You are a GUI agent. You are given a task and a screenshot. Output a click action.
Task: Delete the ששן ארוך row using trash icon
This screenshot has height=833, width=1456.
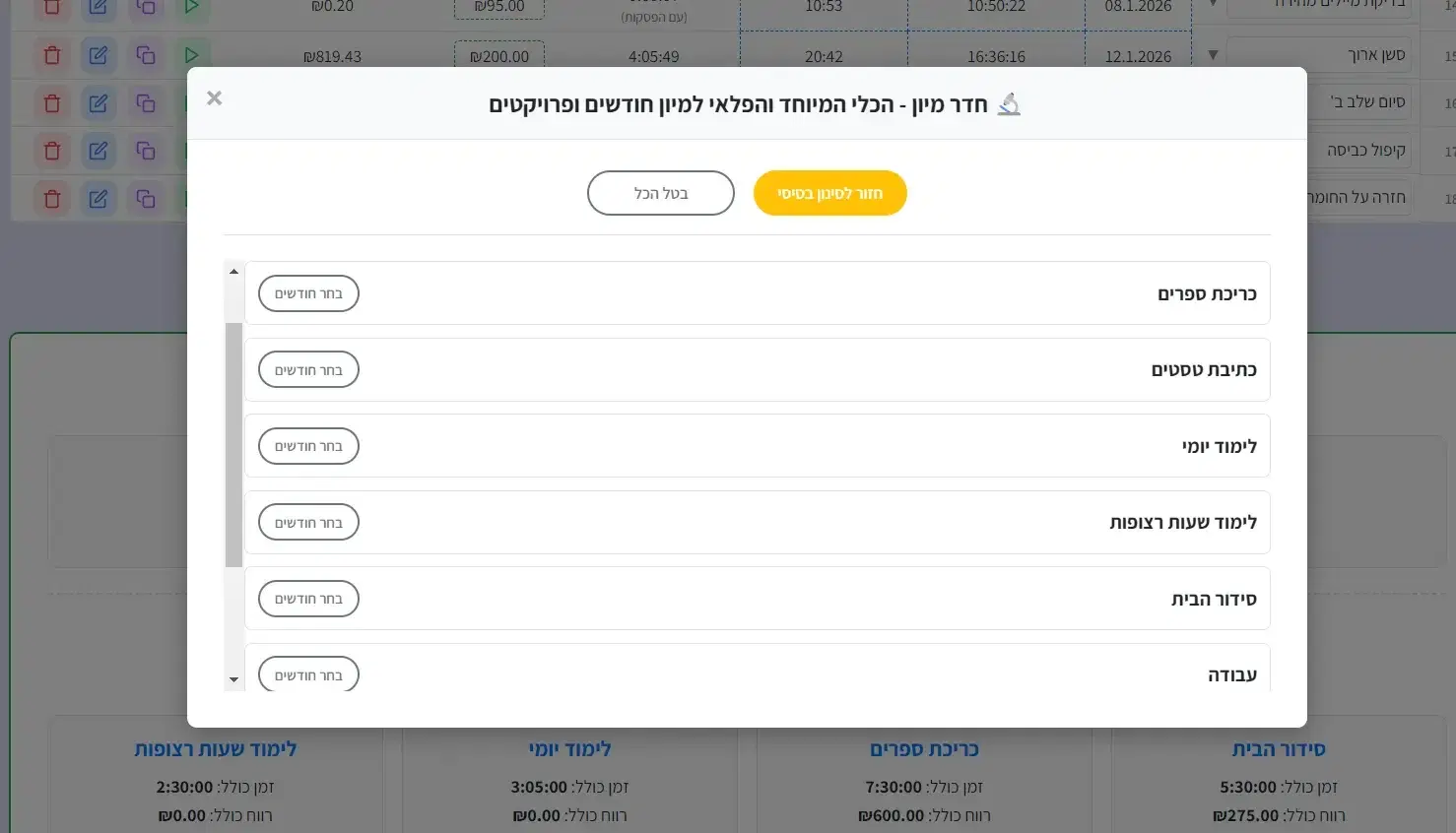(x=51, y=55)
